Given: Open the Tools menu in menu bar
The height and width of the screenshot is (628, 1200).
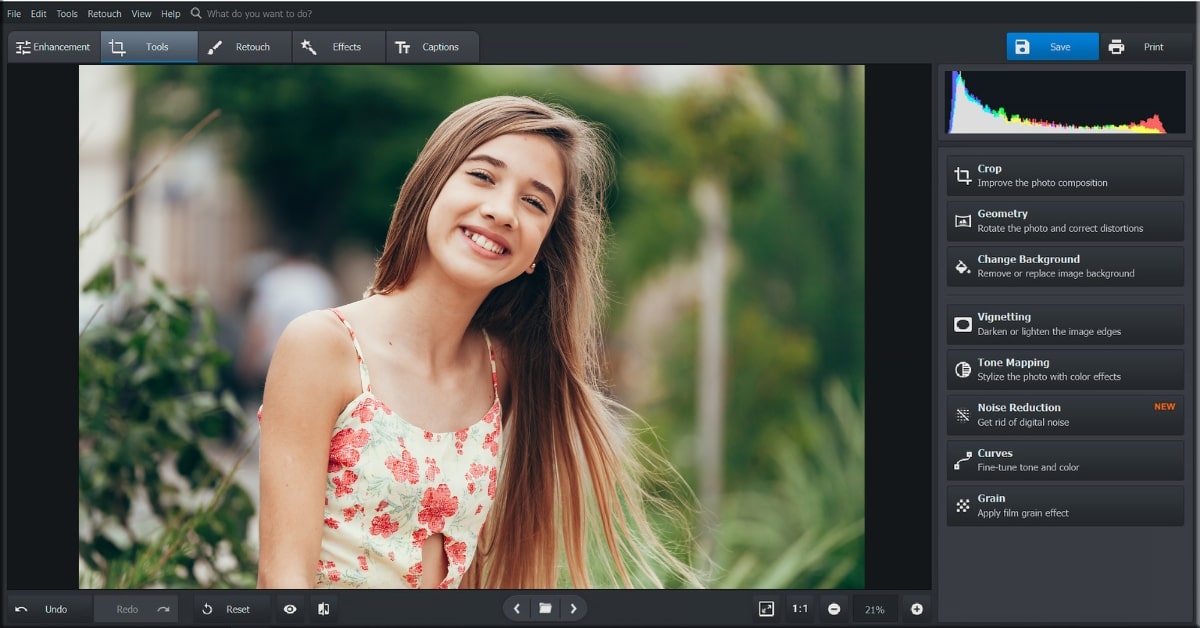Looking at the screenshot, I should [x=67, y=14].
